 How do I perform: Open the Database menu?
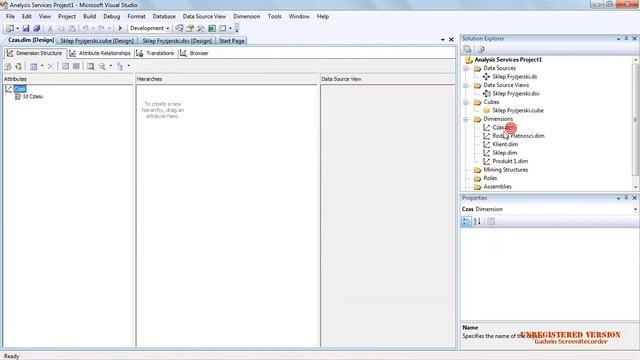click(164, 16)
